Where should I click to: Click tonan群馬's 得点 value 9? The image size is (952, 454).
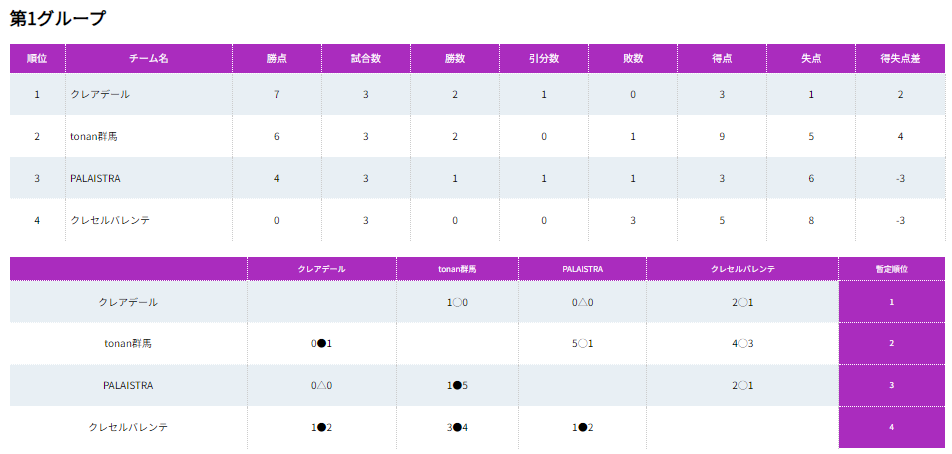point(722,137)
